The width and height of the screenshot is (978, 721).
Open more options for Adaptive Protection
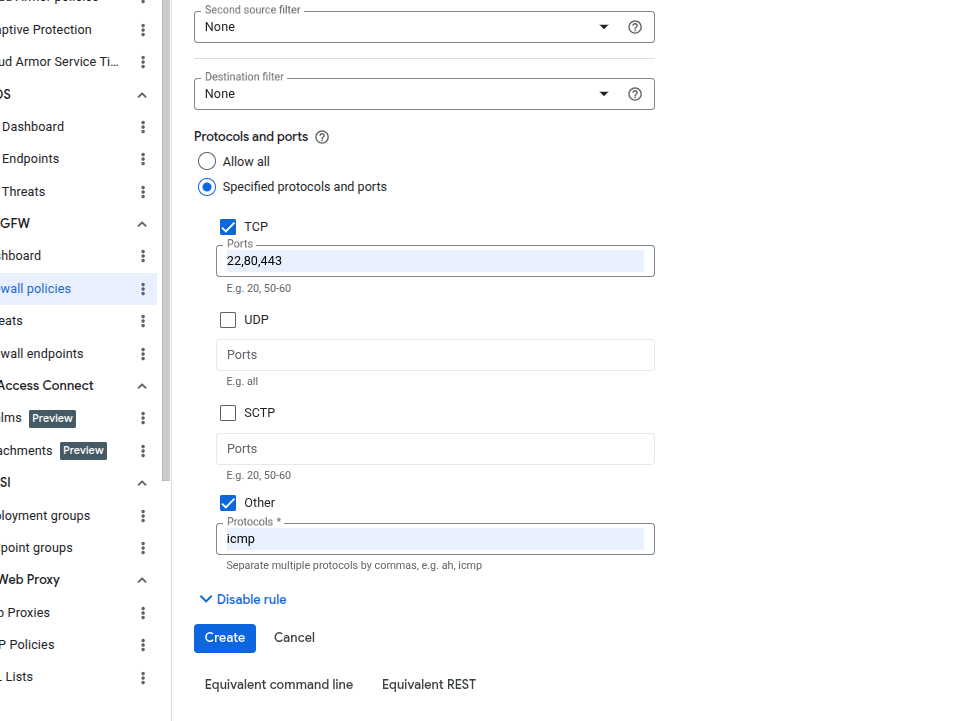coord(143,30)
